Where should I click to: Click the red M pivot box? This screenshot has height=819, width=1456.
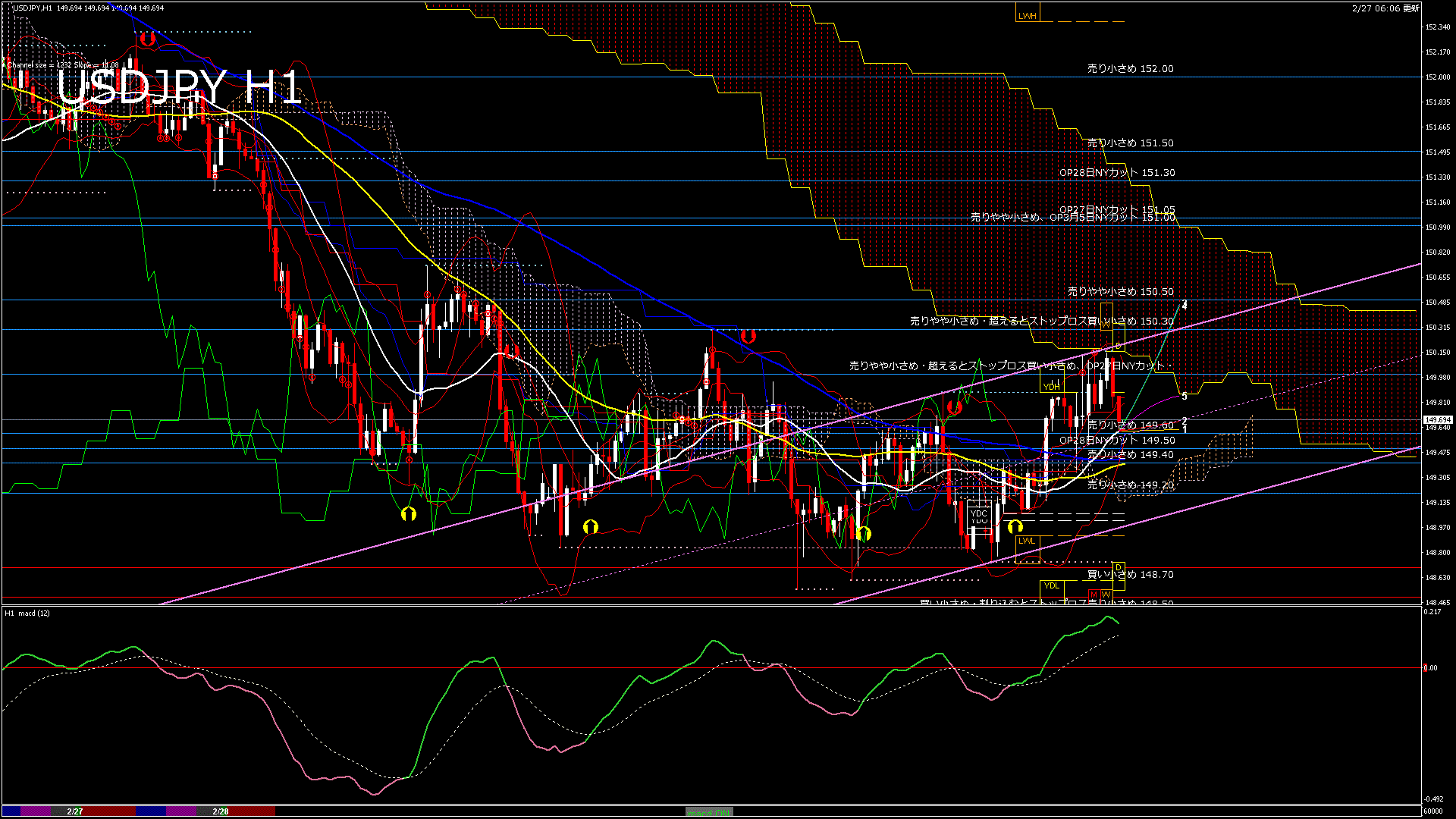click(1094, 595)
